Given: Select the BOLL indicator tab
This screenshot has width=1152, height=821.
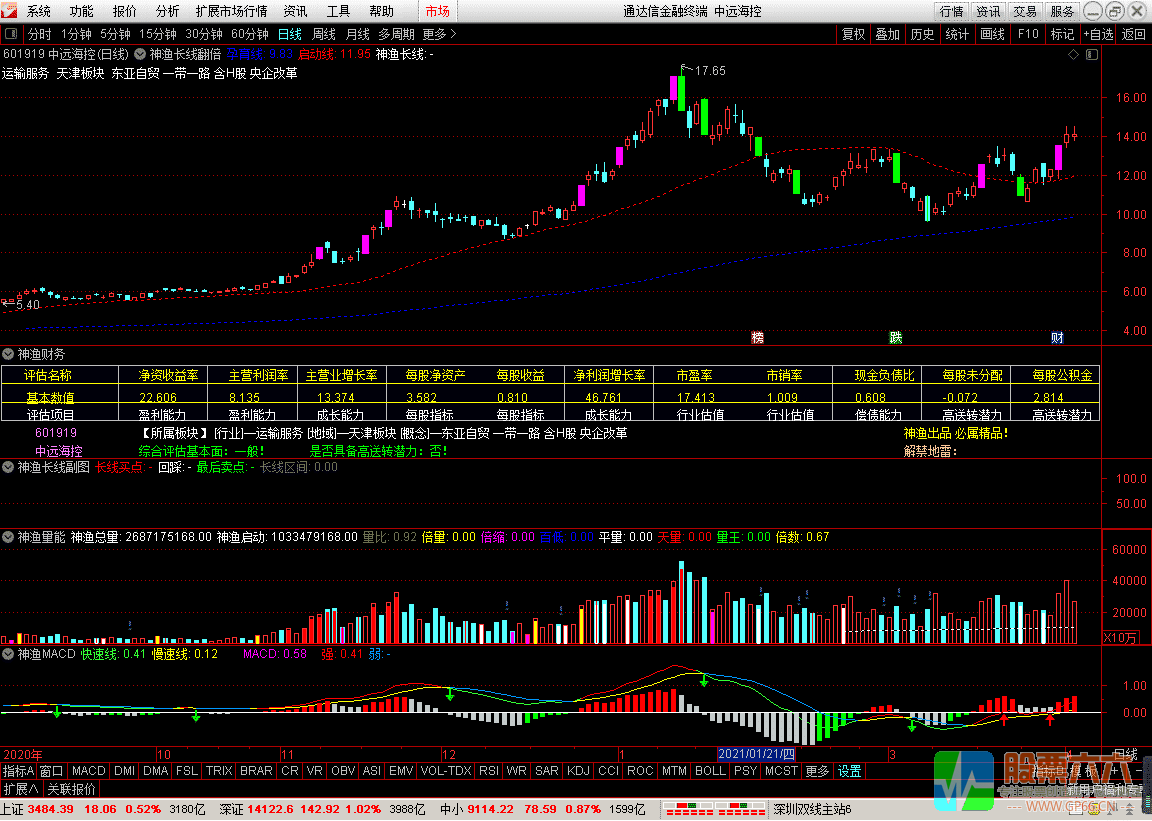Looking at the screenshot, I should click(710, 771).
